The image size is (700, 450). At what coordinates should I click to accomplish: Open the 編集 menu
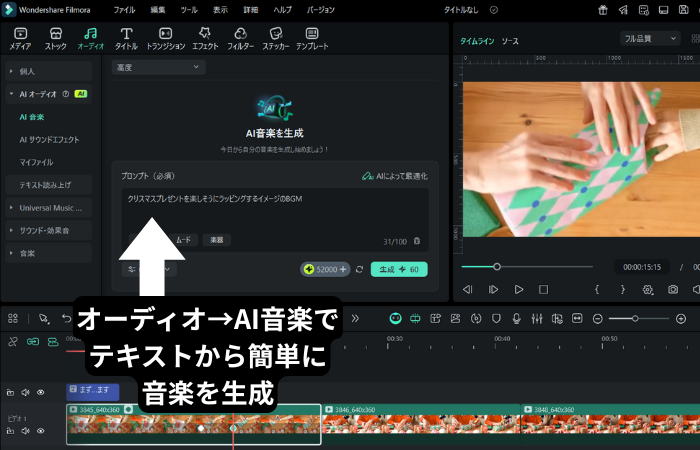[x=158, y=10]
